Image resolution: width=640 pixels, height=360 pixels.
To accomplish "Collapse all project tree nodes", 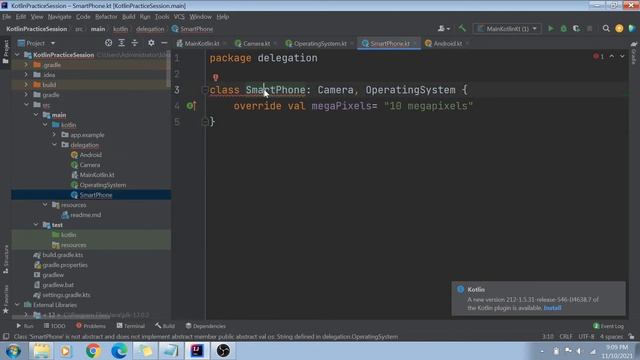I will pos(134,43).
